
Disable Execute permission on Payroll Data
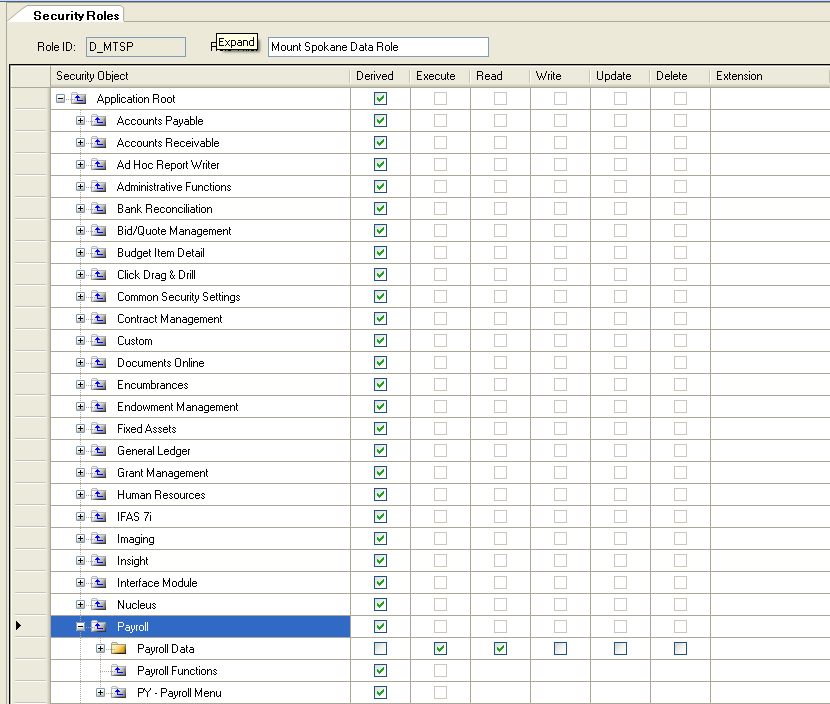point(440,648)
